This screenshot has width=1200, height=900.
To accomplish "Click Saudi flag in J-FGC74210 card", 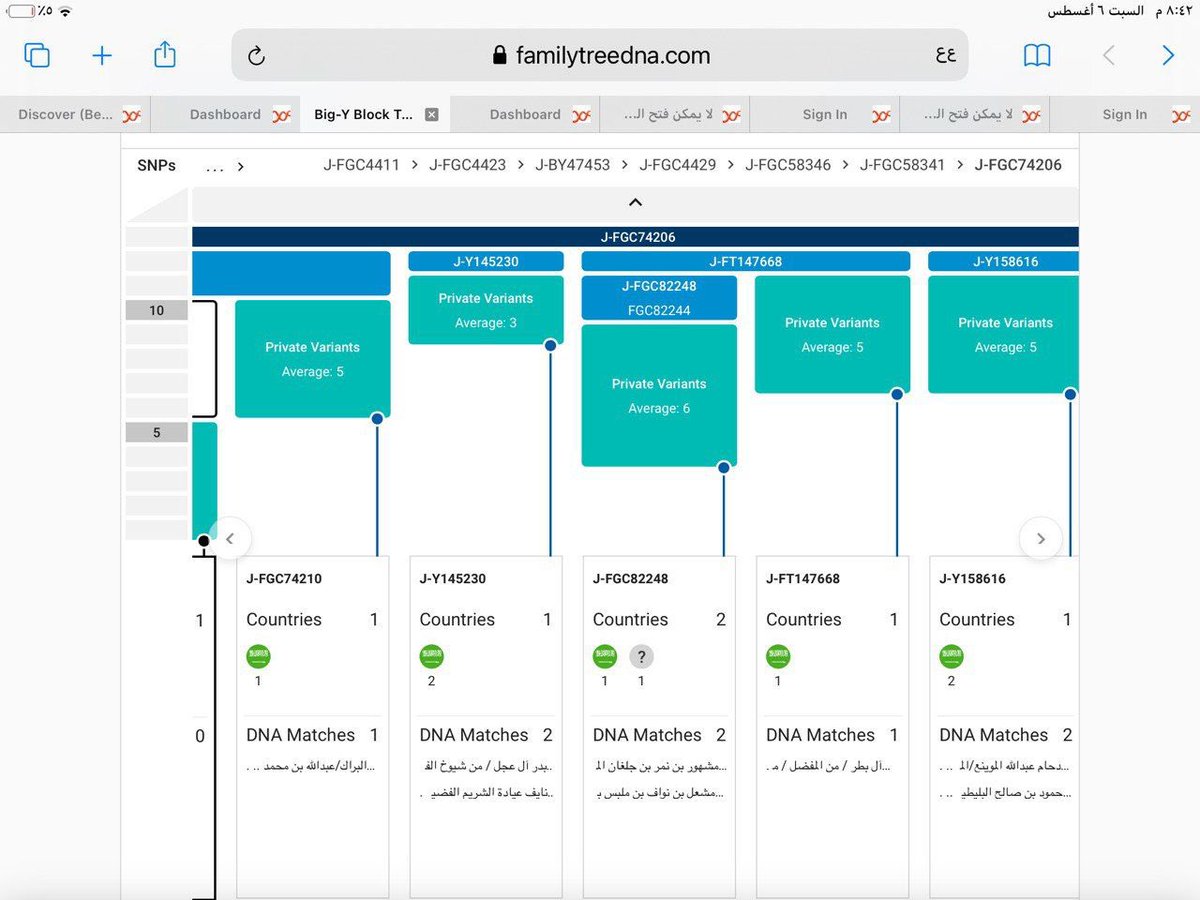I will click(258, 656).
